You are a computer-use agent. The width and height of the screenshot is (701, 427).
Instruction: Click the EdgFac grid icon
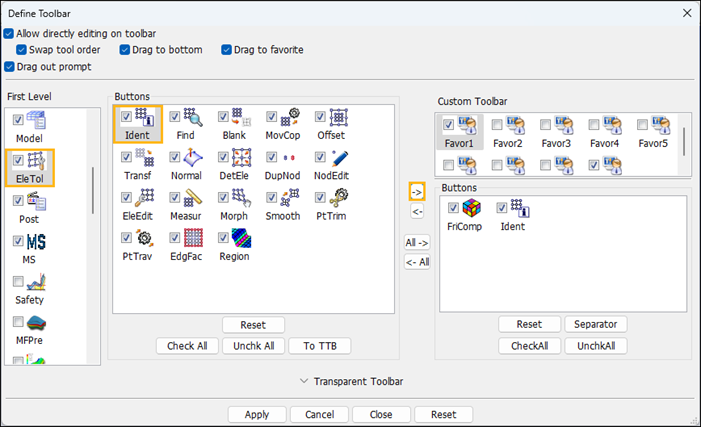(192, 239)
